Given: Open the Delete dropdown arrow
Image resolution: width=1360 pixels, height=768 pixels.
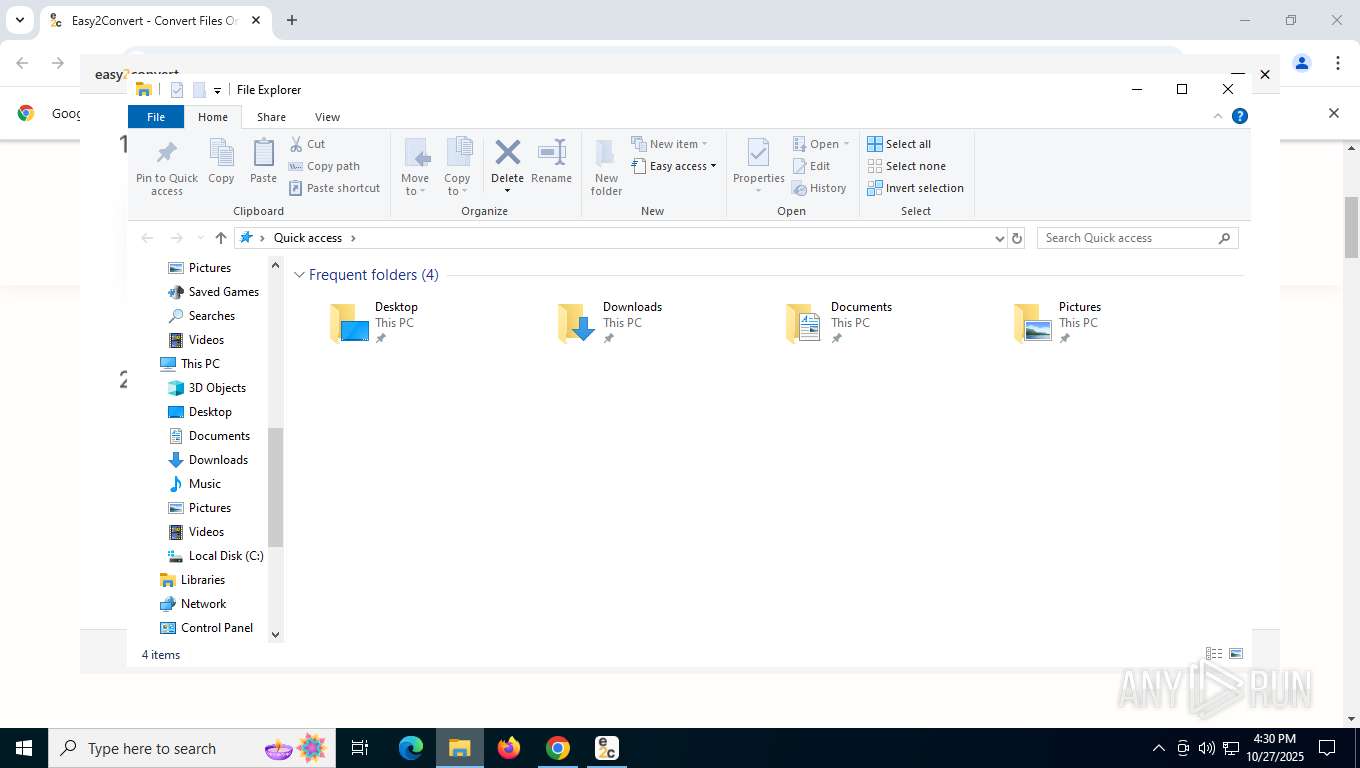Looking at the screenshot, I should click(507, 191).
